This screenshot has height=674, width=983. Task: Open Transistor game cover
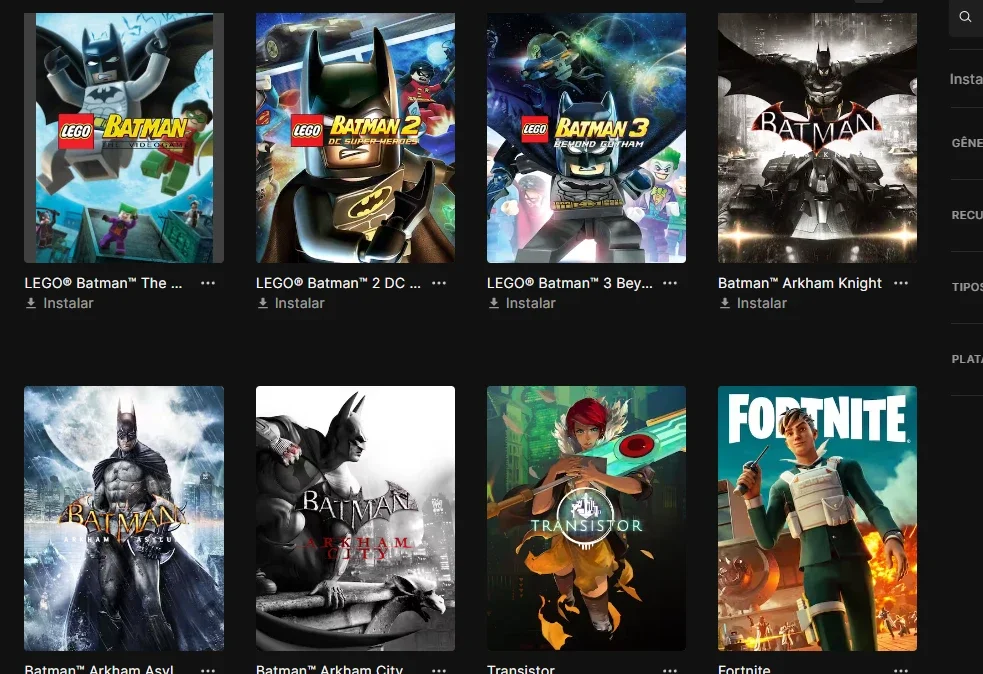[x=586, y=519]
